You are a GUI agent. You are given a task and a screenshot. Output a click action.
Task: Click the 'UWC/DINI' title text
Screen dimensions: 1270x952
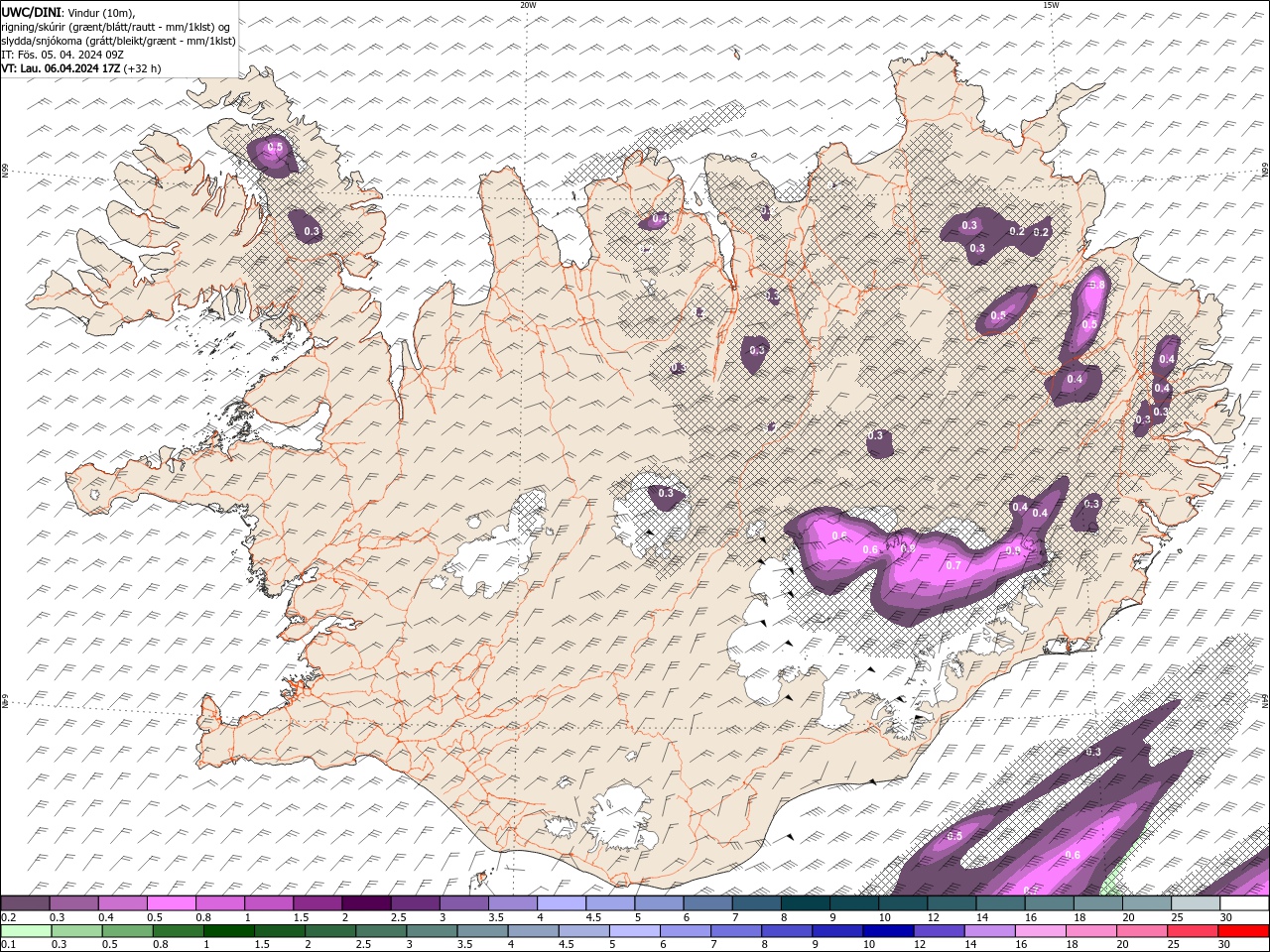(31, 12)
